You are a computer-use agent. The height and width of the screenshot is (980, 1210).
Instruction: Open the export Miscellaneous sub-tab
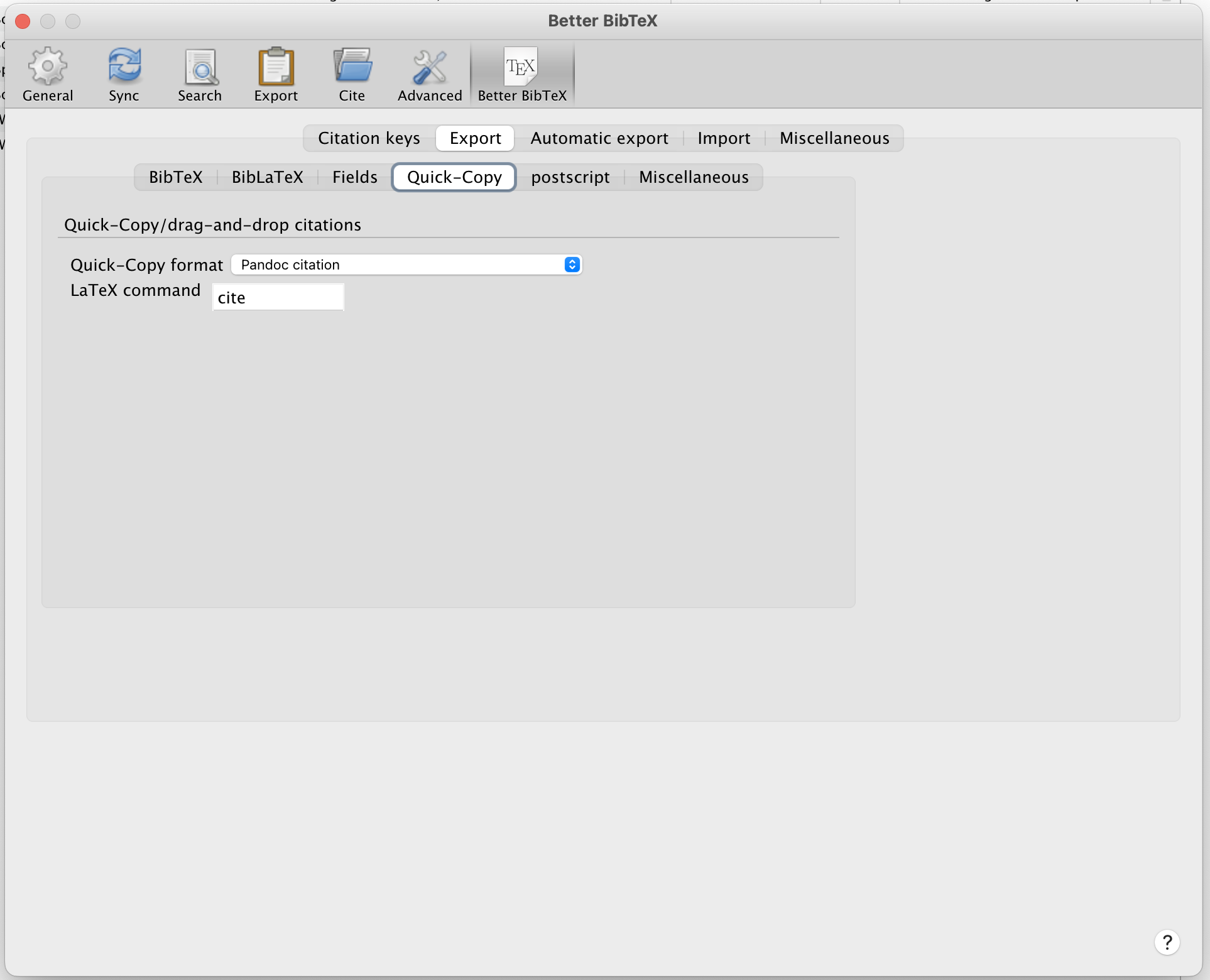click(x=694, y=177)
